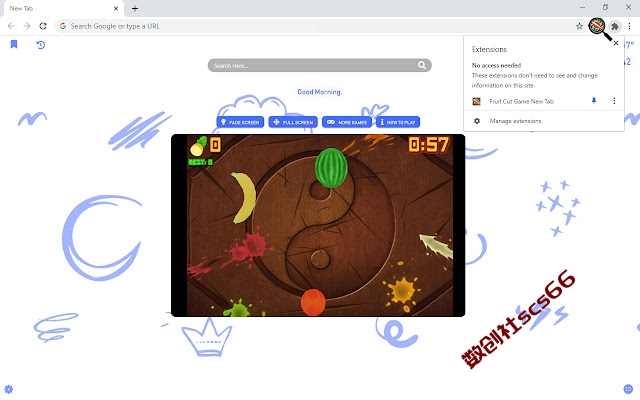Select Fruit Cut Game New Tab extension entry
640x400 pixels.
click(521, 101)
